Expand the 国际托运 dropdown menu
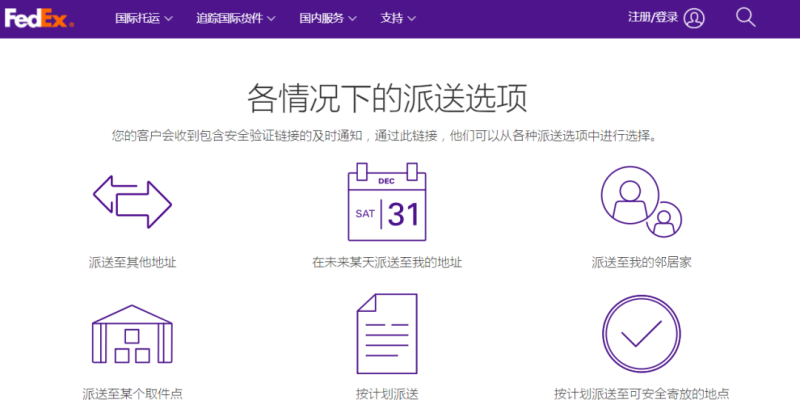The image size is (800, 417). click(144, 18)
